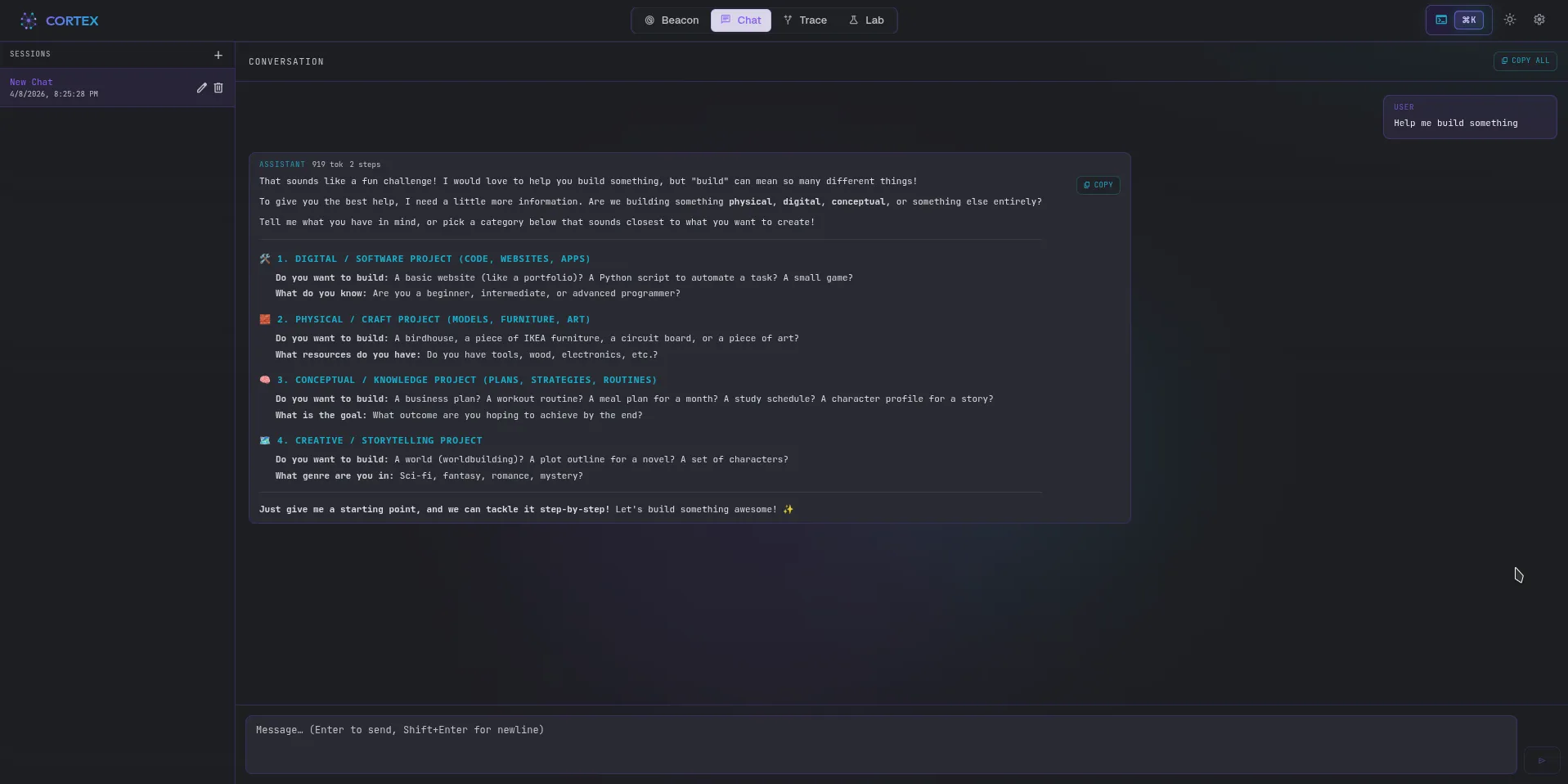Copy the assistant message
The image size is (1568, 784).
tap(1098, 185)
